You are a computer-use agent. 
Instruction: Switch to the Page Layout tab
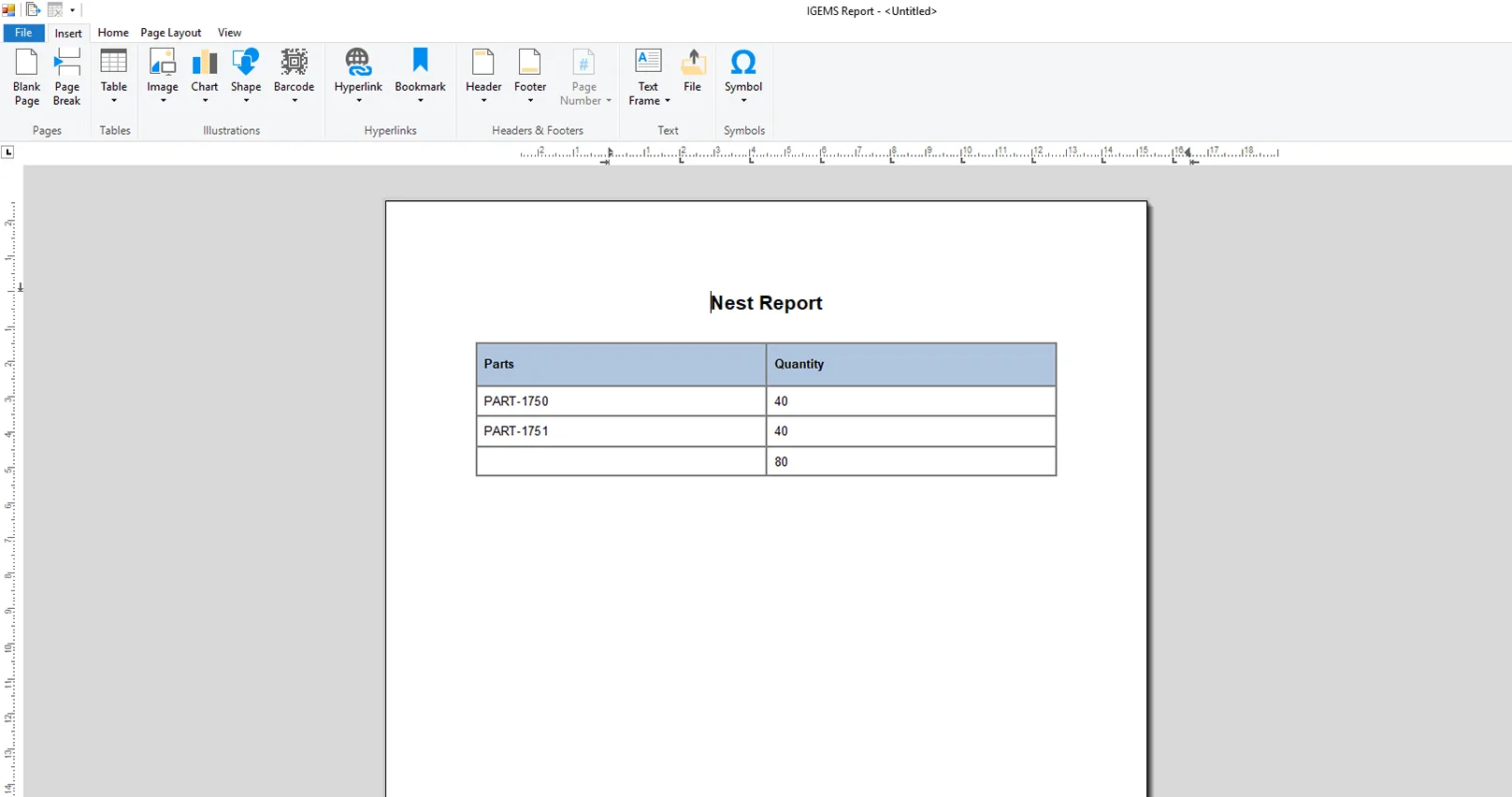pos(170,33)
